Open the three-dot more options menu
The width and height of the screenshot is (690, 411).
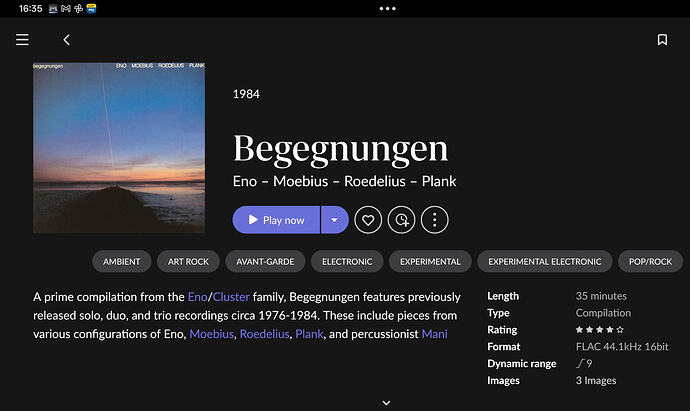coord(434,220)
